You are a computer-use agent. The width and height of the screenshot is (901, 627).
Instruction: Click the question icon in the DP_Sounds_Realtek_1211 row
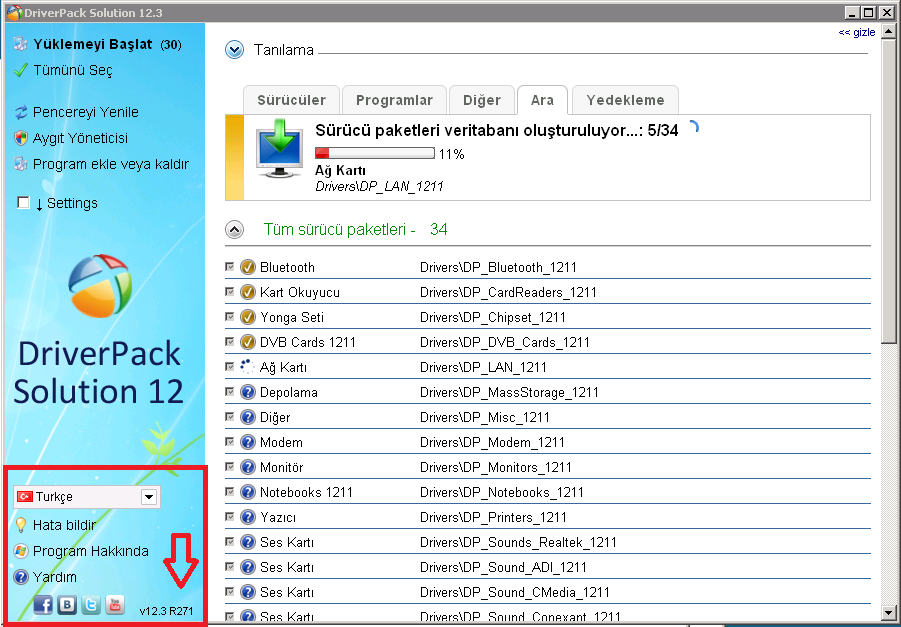click(x=248, y=543)
